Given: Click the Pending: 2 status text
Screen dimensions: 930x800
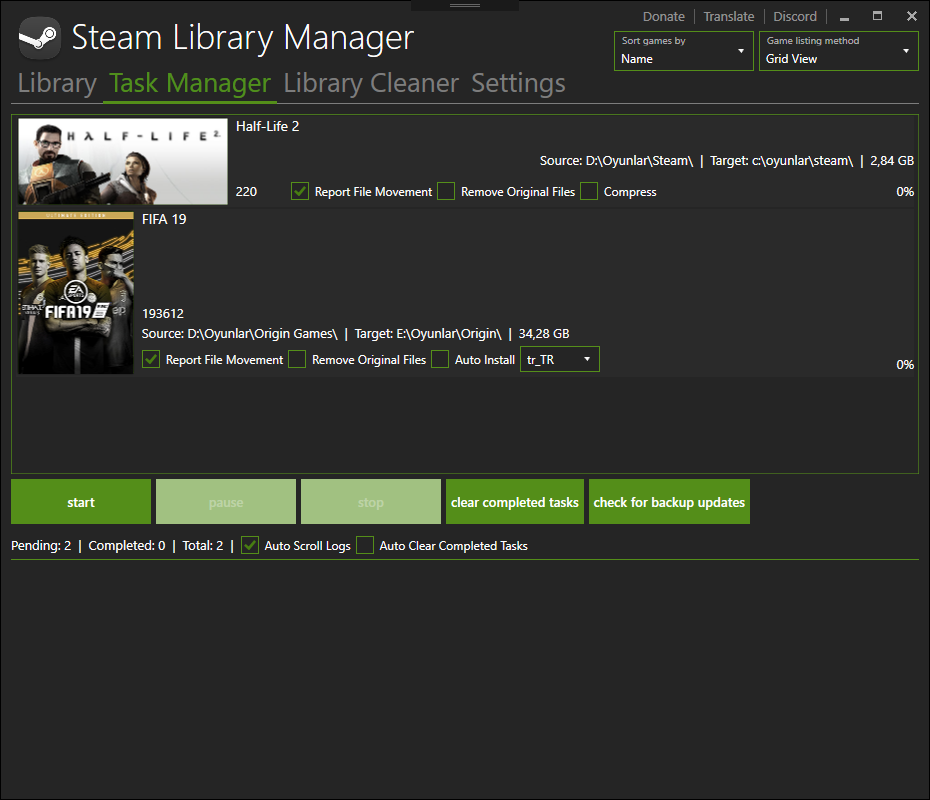Looking at the screenshot, I should point(41,546).
